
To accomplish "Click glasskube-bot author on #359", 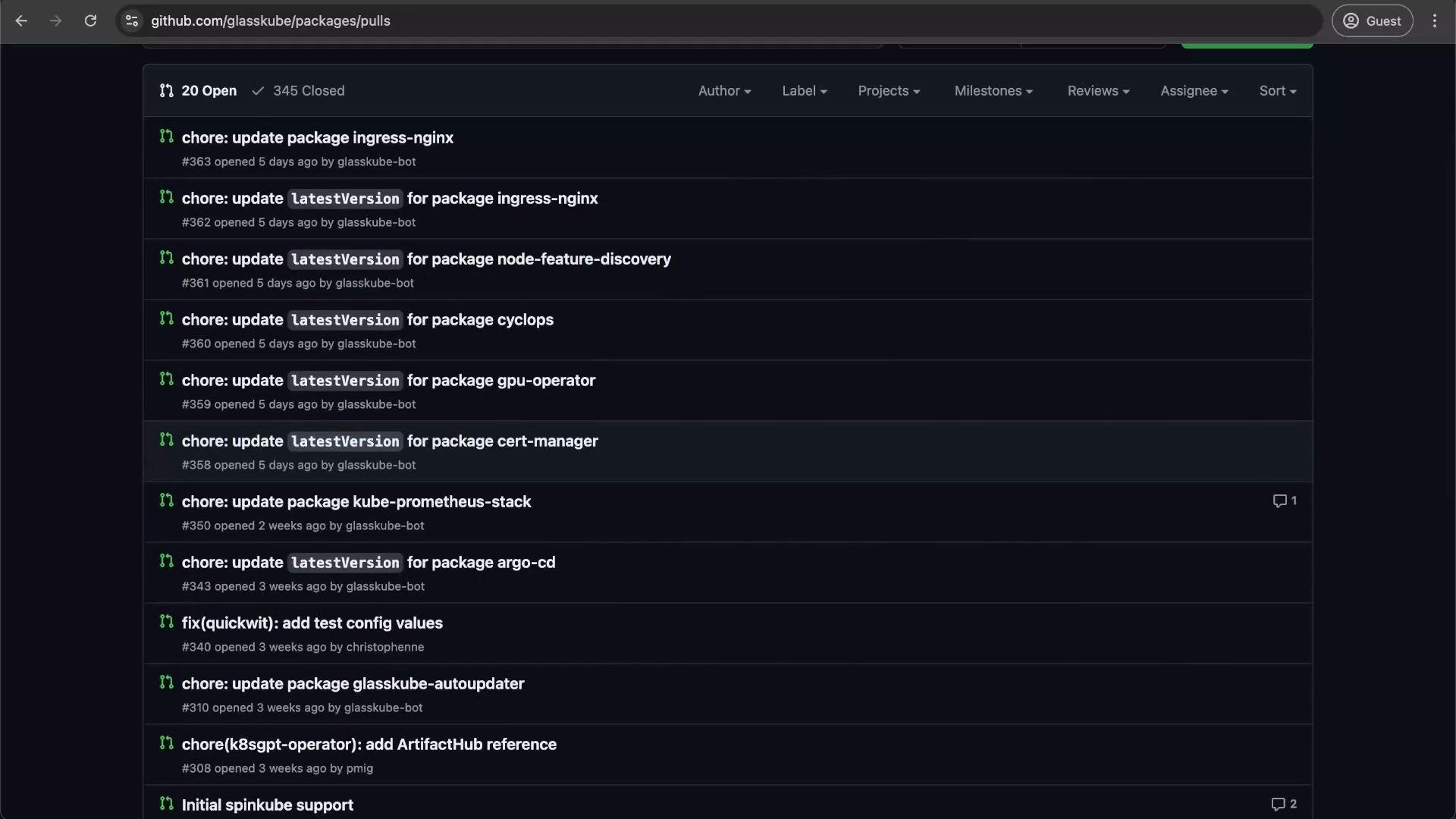I will 376,404.
